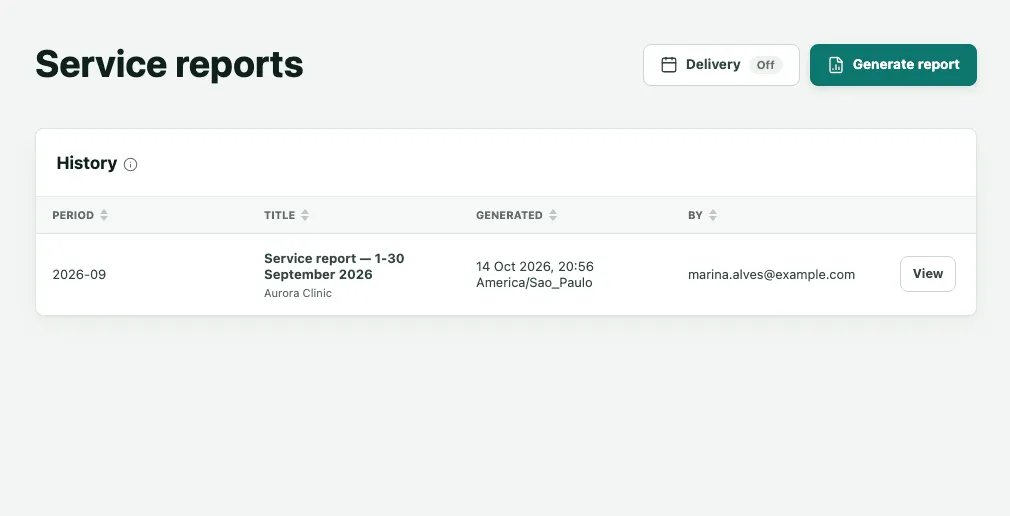Click the calendar icon in Delivery button
1010x516 pixels.
tap(669, 64)
